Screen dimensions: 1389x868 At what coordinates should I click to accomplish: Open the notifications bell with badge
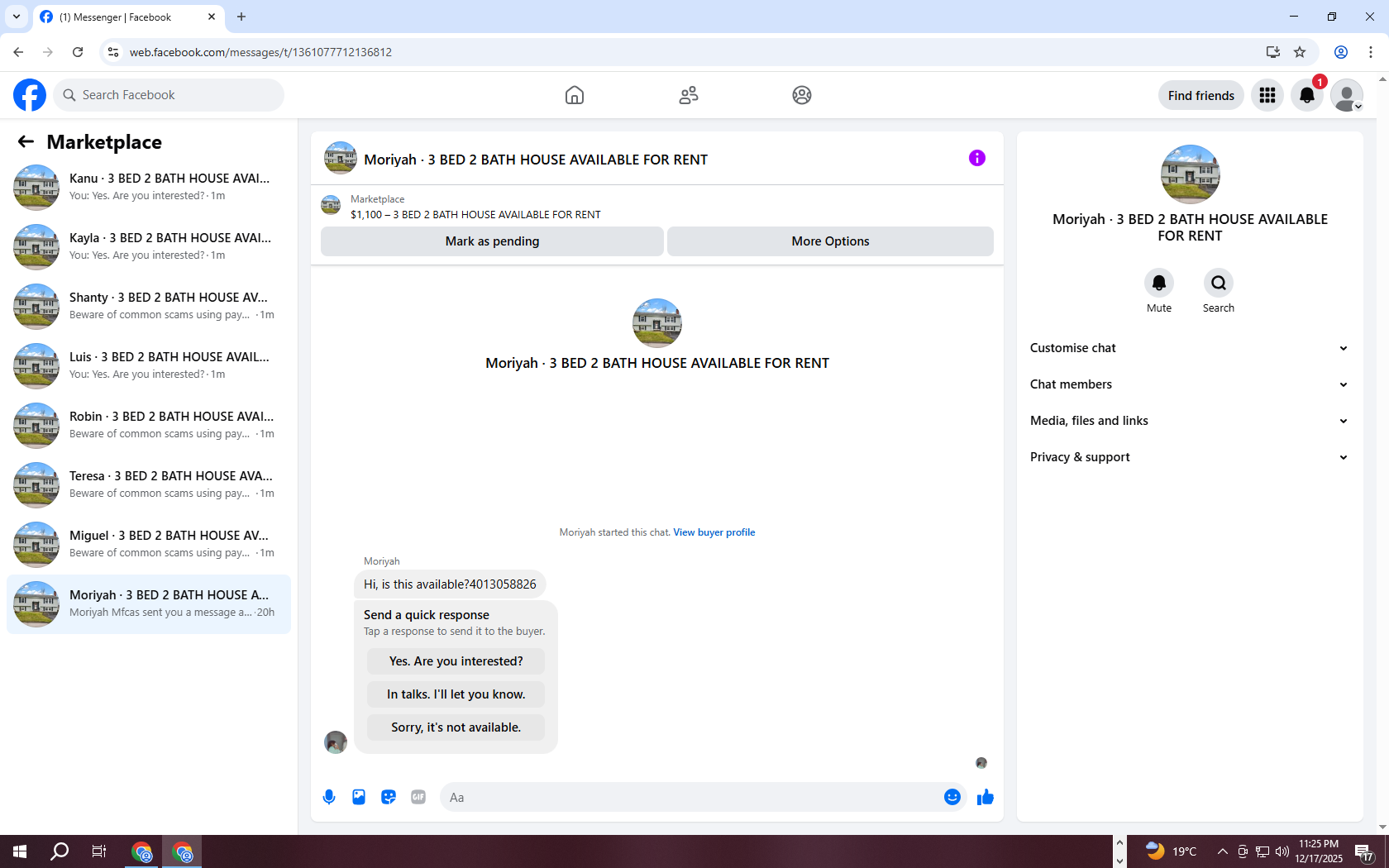[1307, 95]
